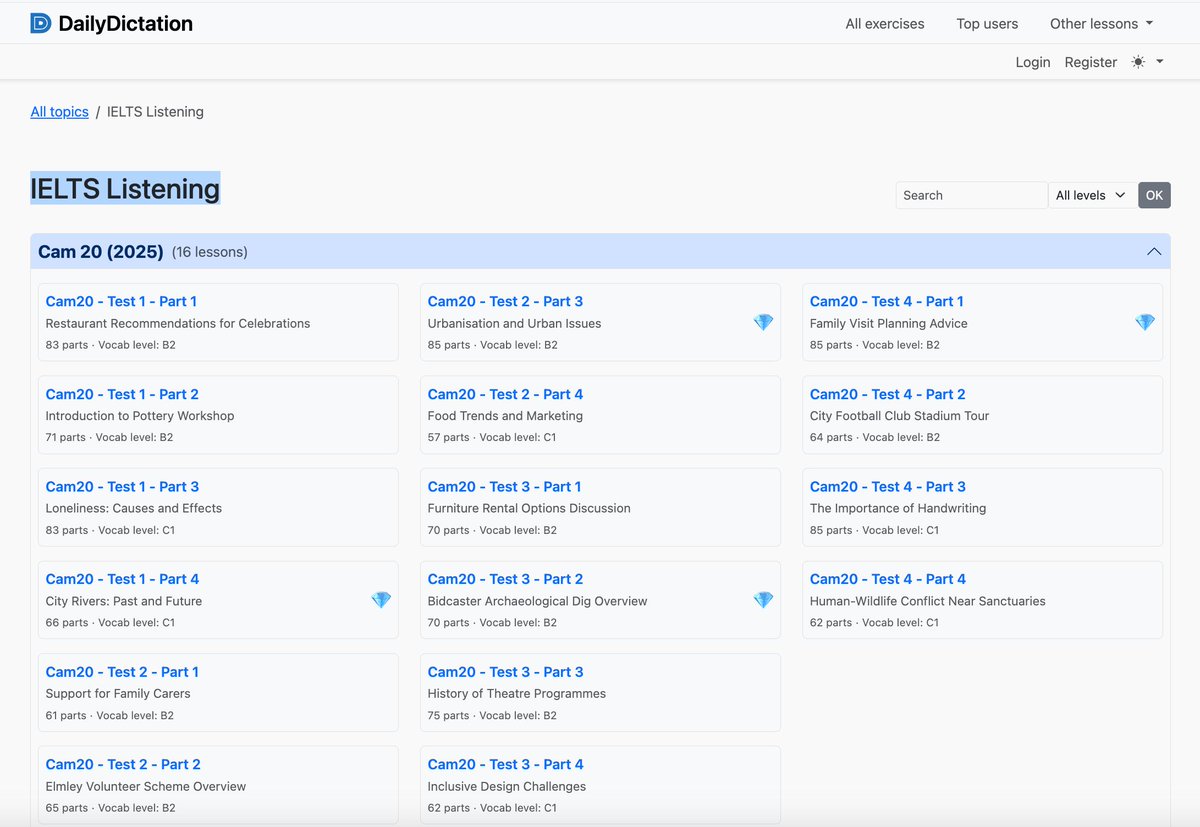Click the 66 parts Vocab level C1 text

110,622
